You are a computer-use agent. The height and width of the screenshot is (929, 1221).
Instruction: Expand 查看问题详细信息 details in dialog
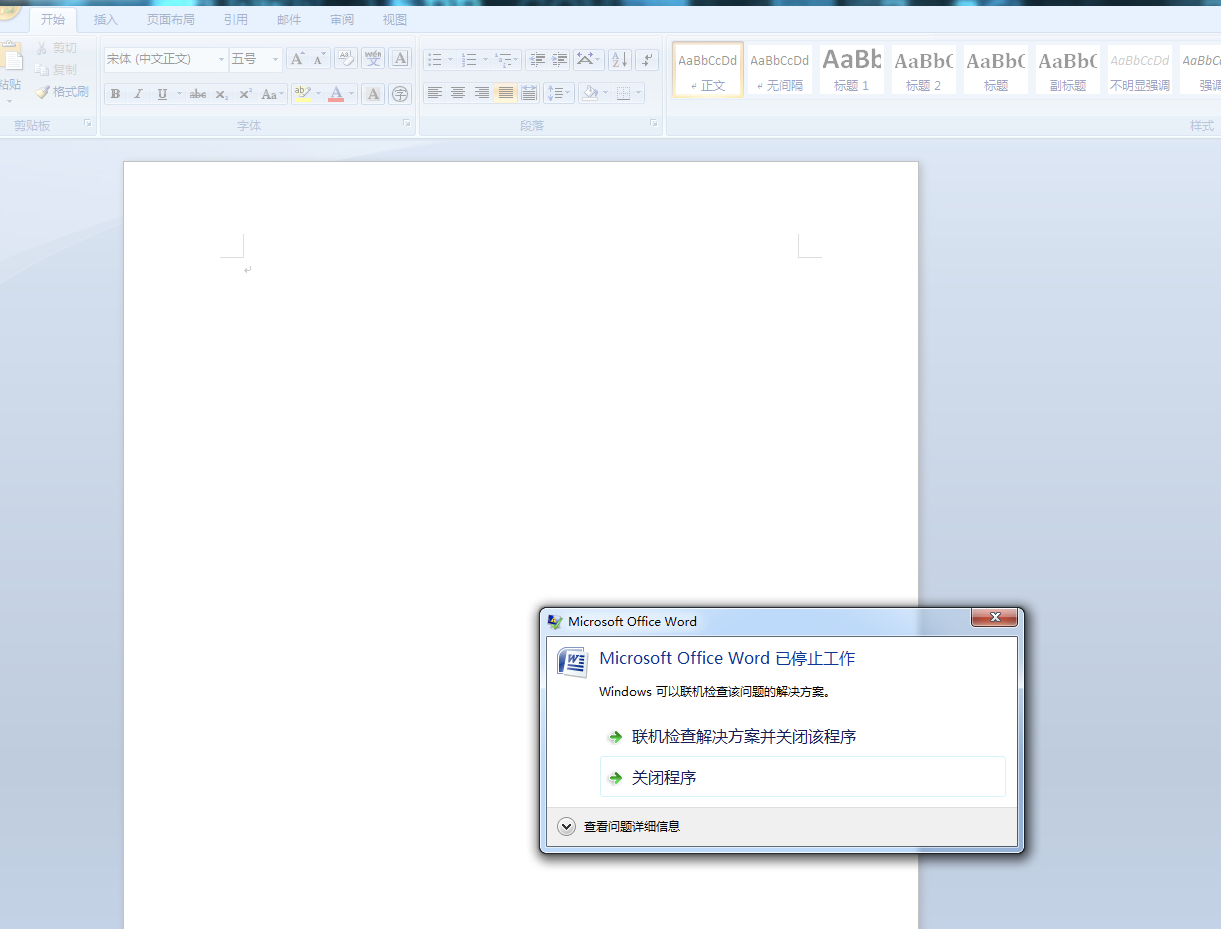pyautogui.click(x=567, y=826)
